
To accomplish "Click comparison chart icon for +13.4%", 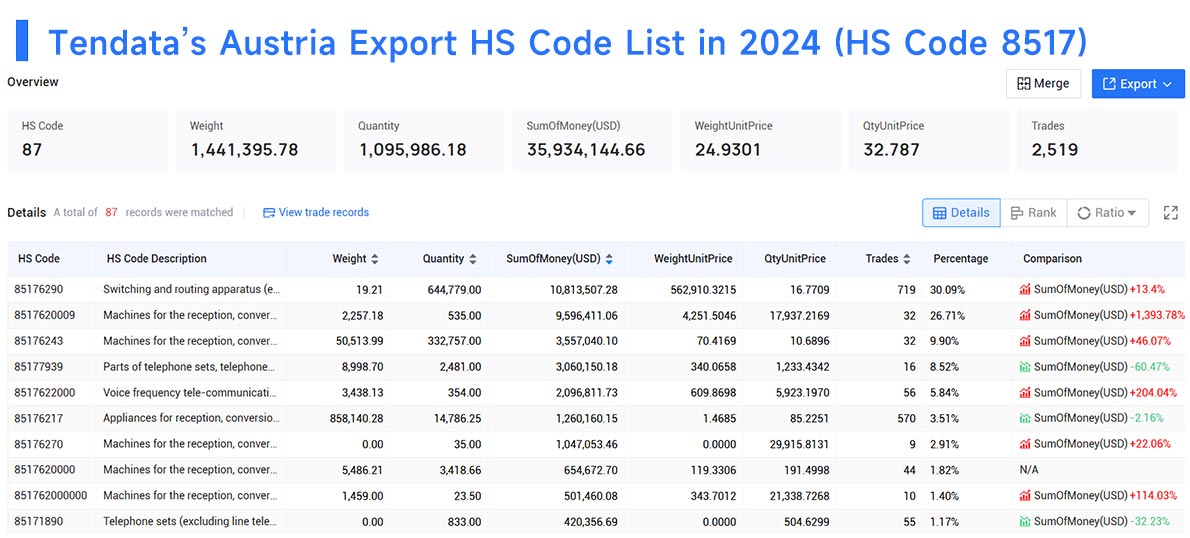I will point(1025,290).
